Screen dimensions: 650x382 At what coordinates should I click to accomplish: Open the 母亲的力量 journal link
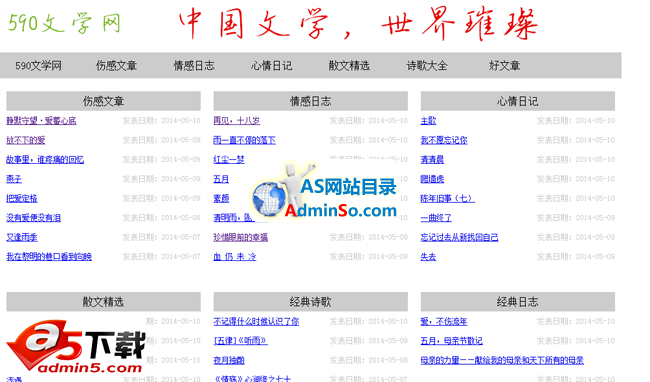pos(502,360)
